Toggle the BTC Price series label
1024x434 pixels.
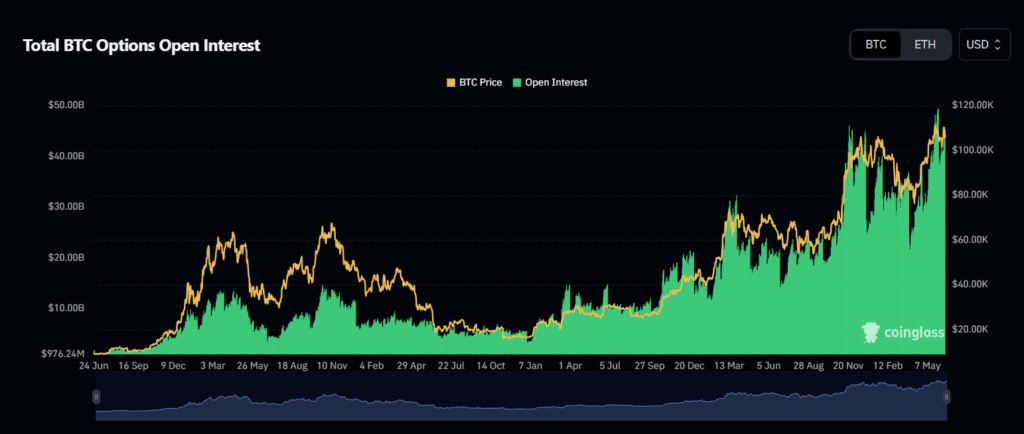(480, 82)
